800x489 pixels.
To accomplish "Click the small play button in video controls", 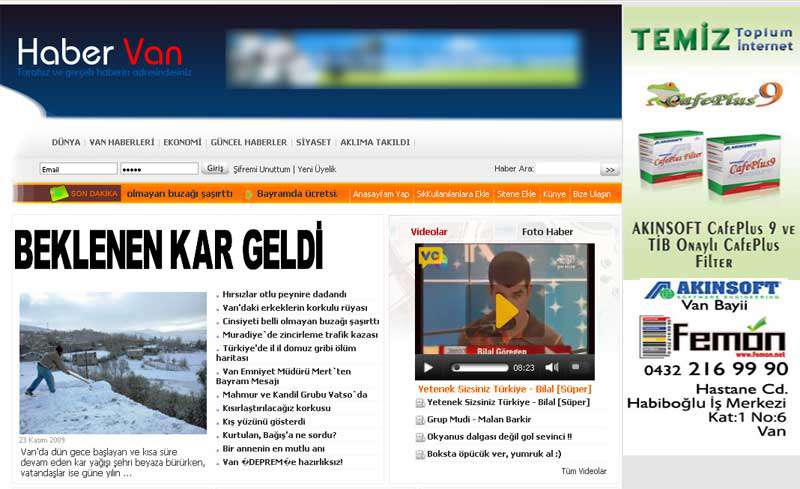I will tap(428, 368).
